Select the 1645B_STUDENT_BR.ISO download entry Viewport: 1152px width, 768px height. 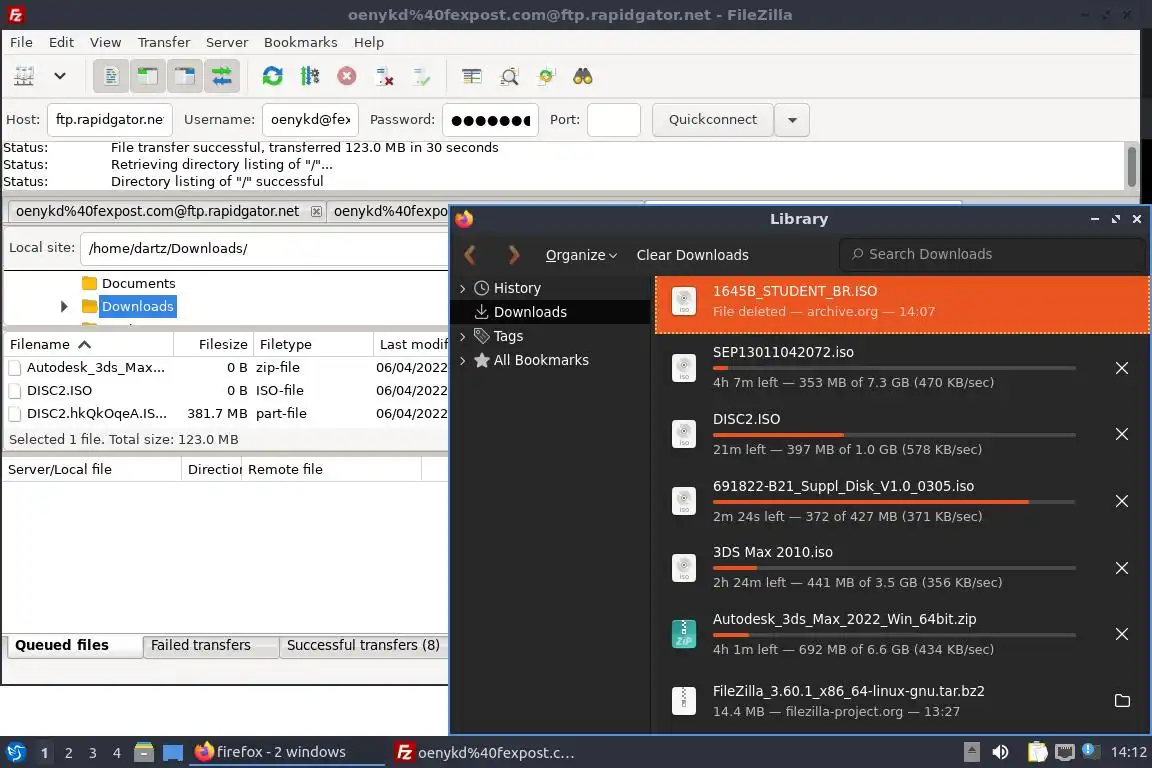pos(902,304)
